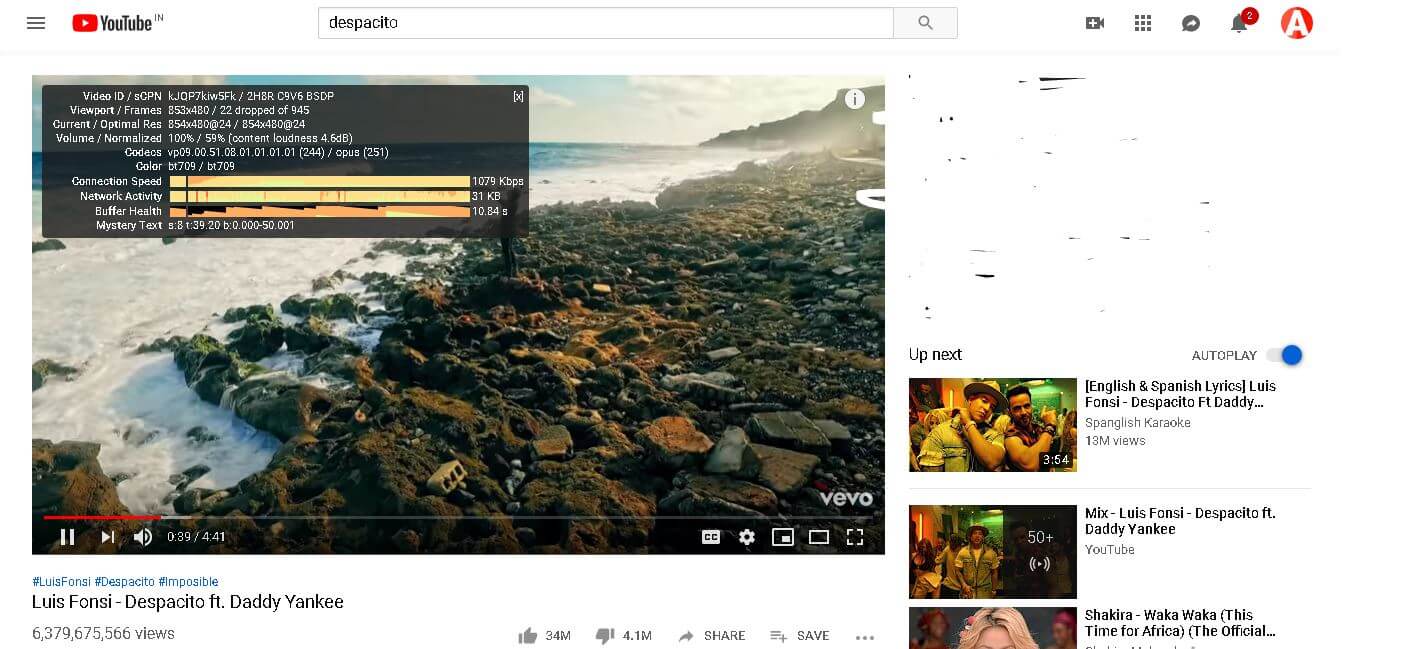Open Mix - Luis Fonsi Despacito title
This screenshot has width=1420, height=649.
point(1180,521)
